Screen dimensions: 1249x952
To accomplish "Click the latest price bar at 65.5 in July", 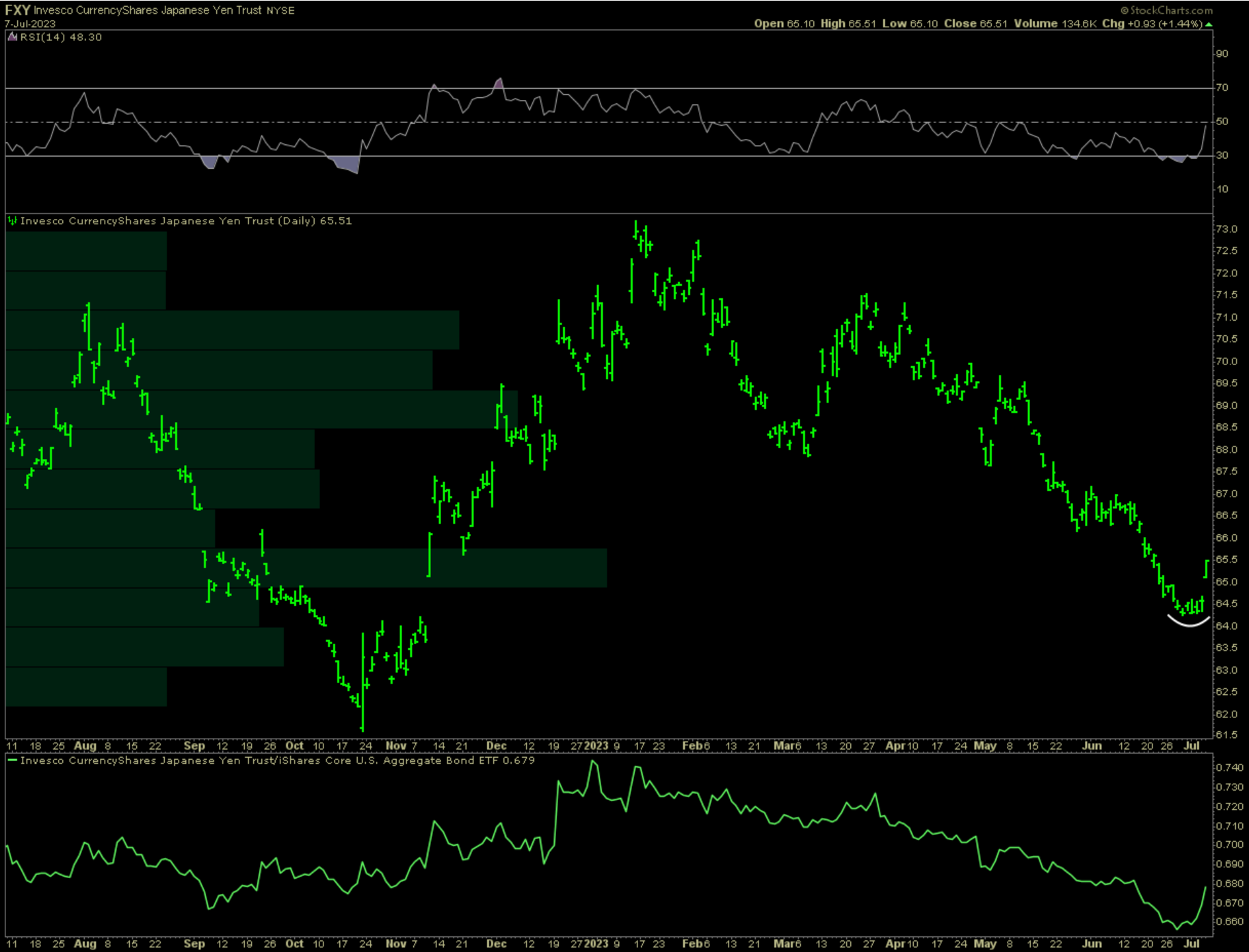I will pos(1207,568).
